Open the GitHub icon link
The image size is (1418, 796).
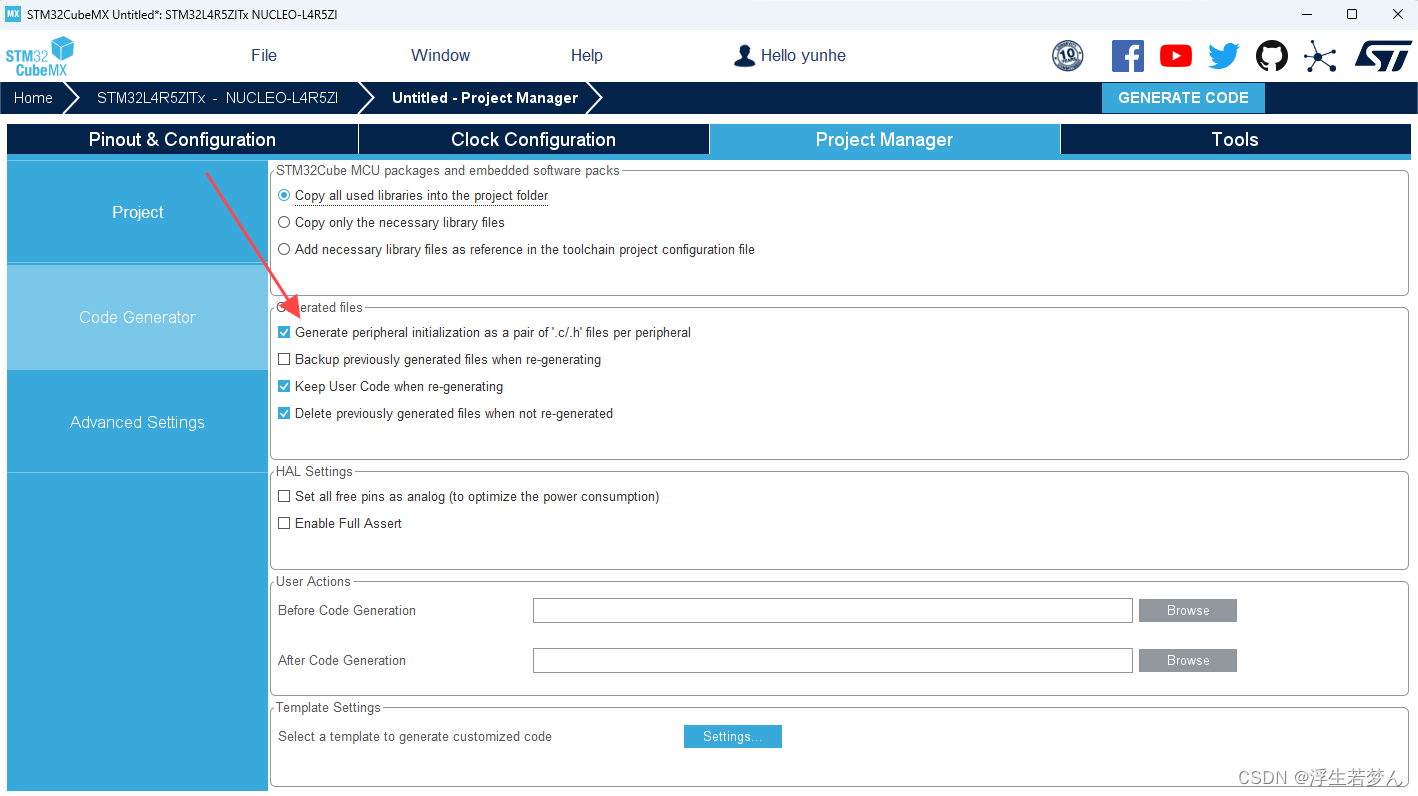click(1272, 56)
